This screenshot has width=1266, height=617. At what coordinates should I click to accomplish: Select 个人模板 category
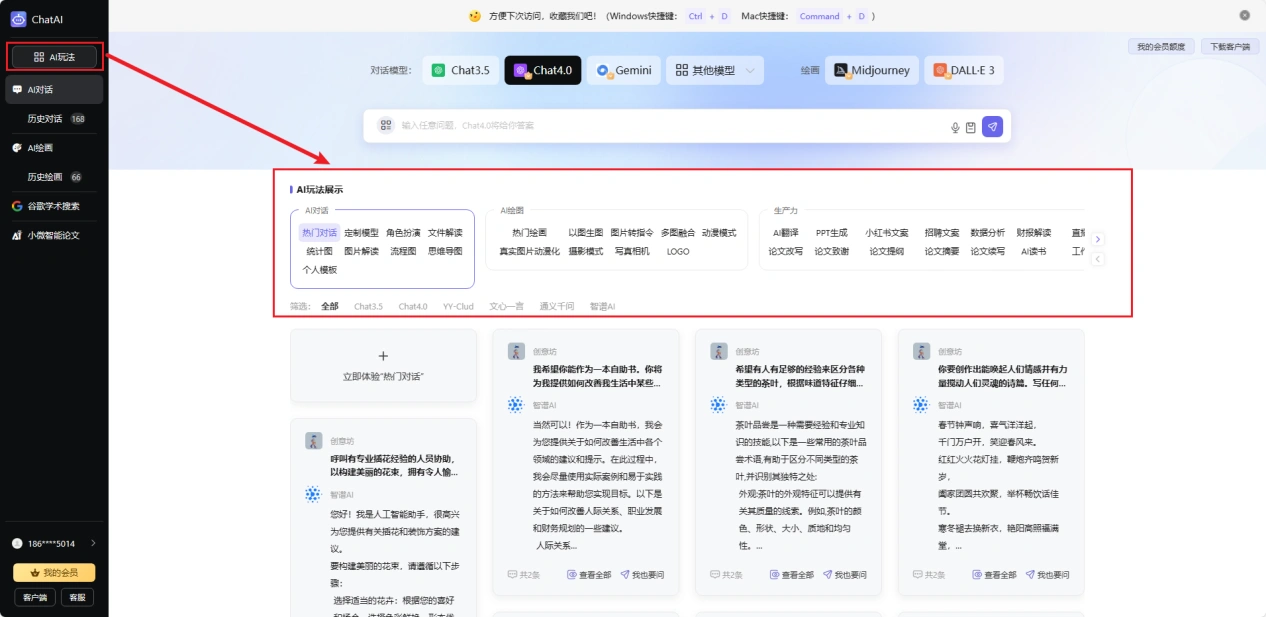(x=319, y=270)
